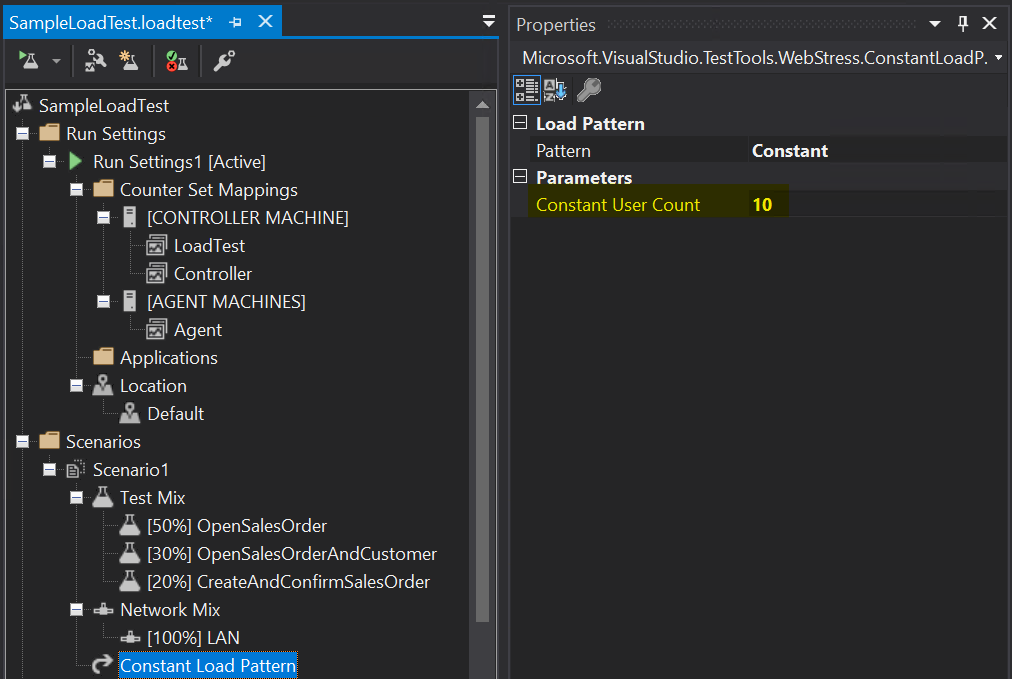Image resolution: width=1012 pixels, height=679 pixels.
Task: Click the Run Settings folder icon
Action: point(50,133)
